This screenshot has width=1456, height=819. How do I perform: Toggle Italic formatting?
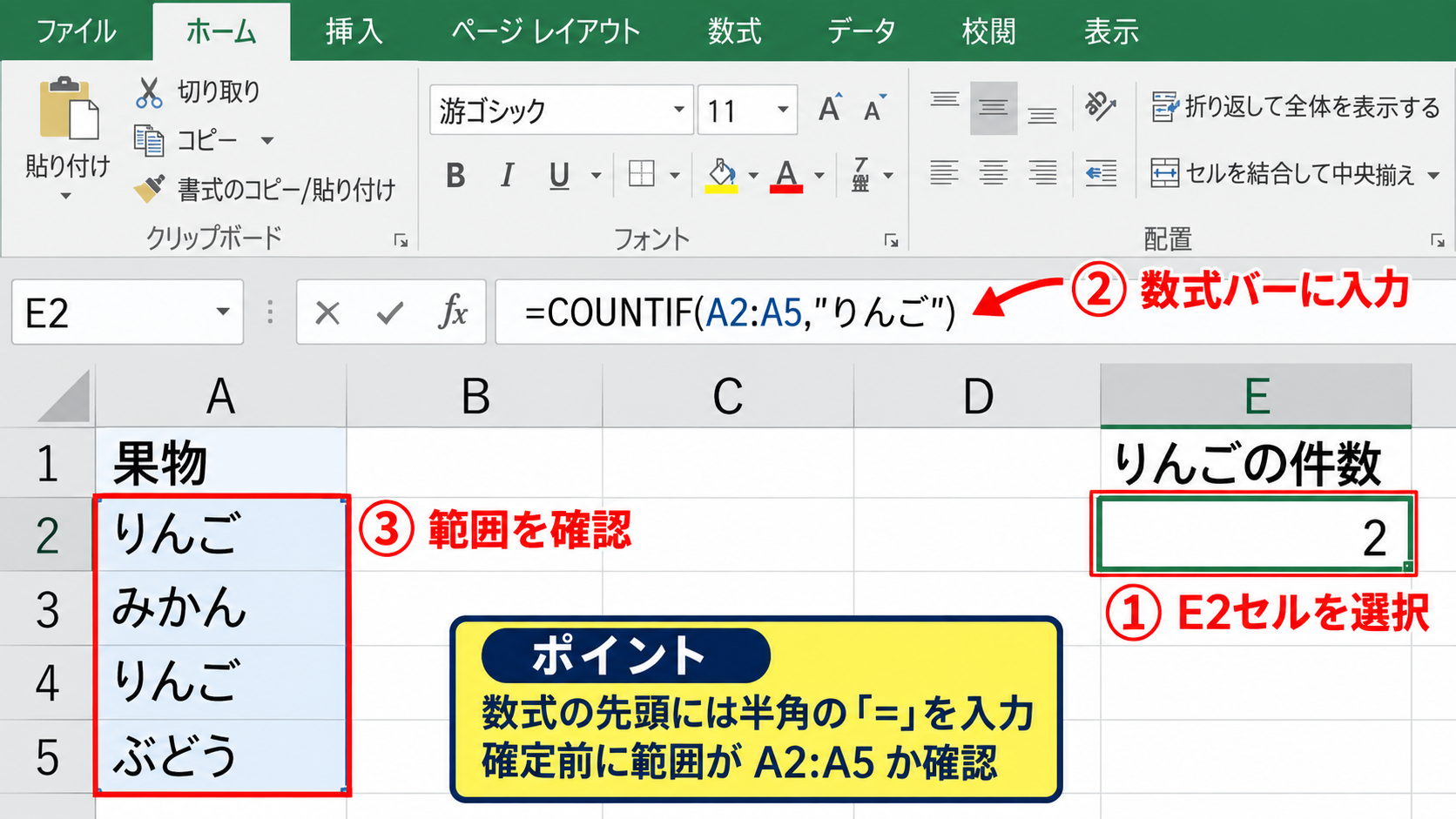click(x=507, y=175)
